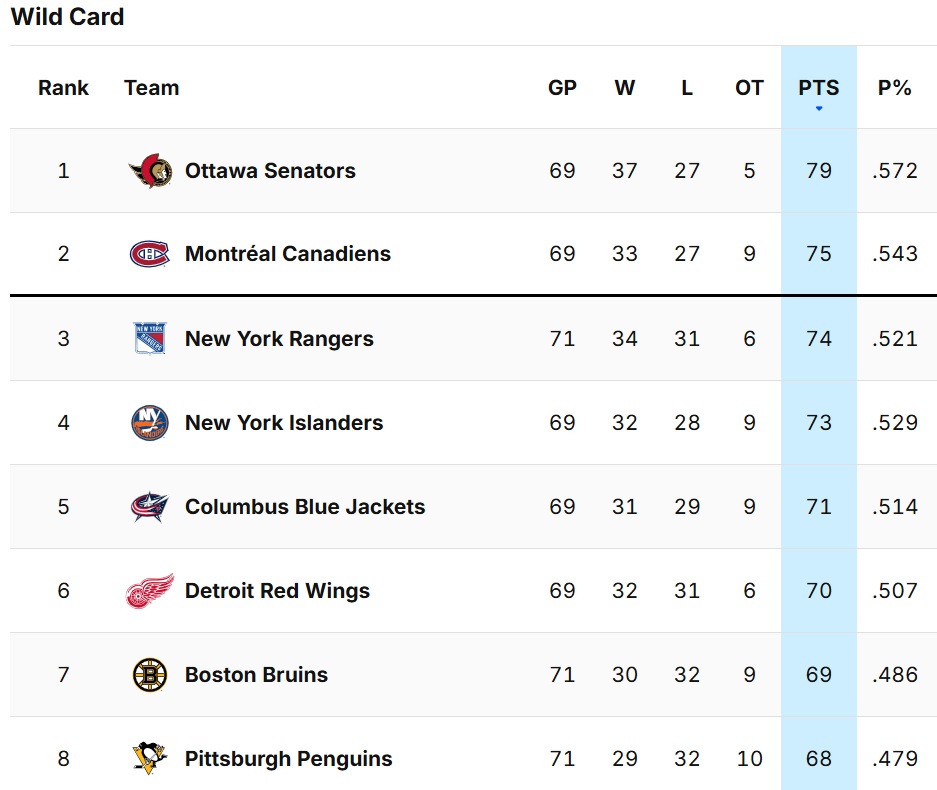
Task: Click the Ottawa Senators logo
Action: point(151,171)
